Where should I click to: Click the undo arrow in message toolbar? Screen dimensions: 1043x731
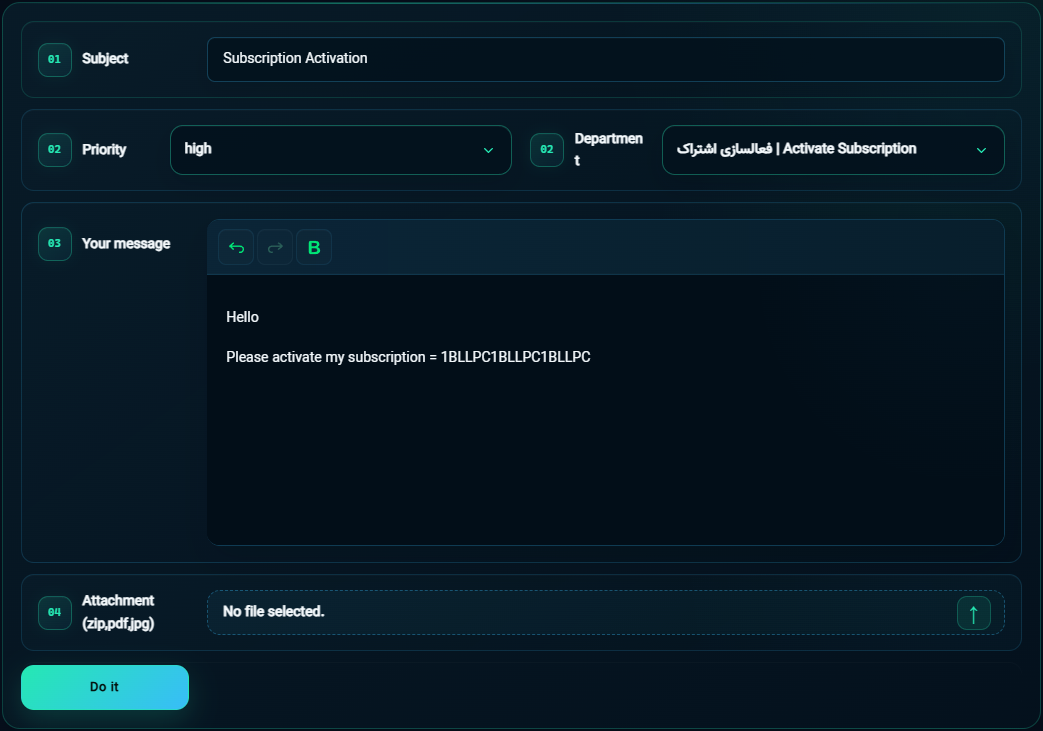tap(236, 247)
